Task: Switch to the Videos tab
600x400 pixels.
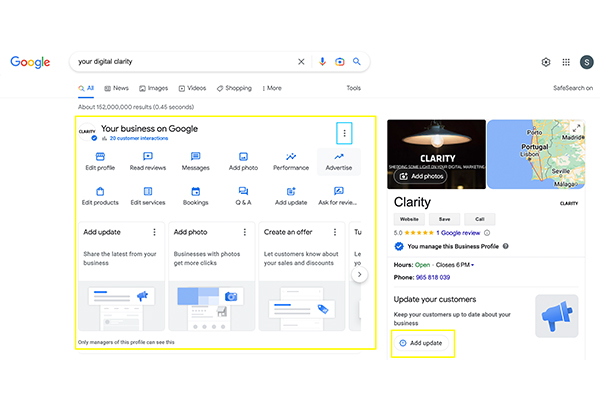Action: [194, 88]
